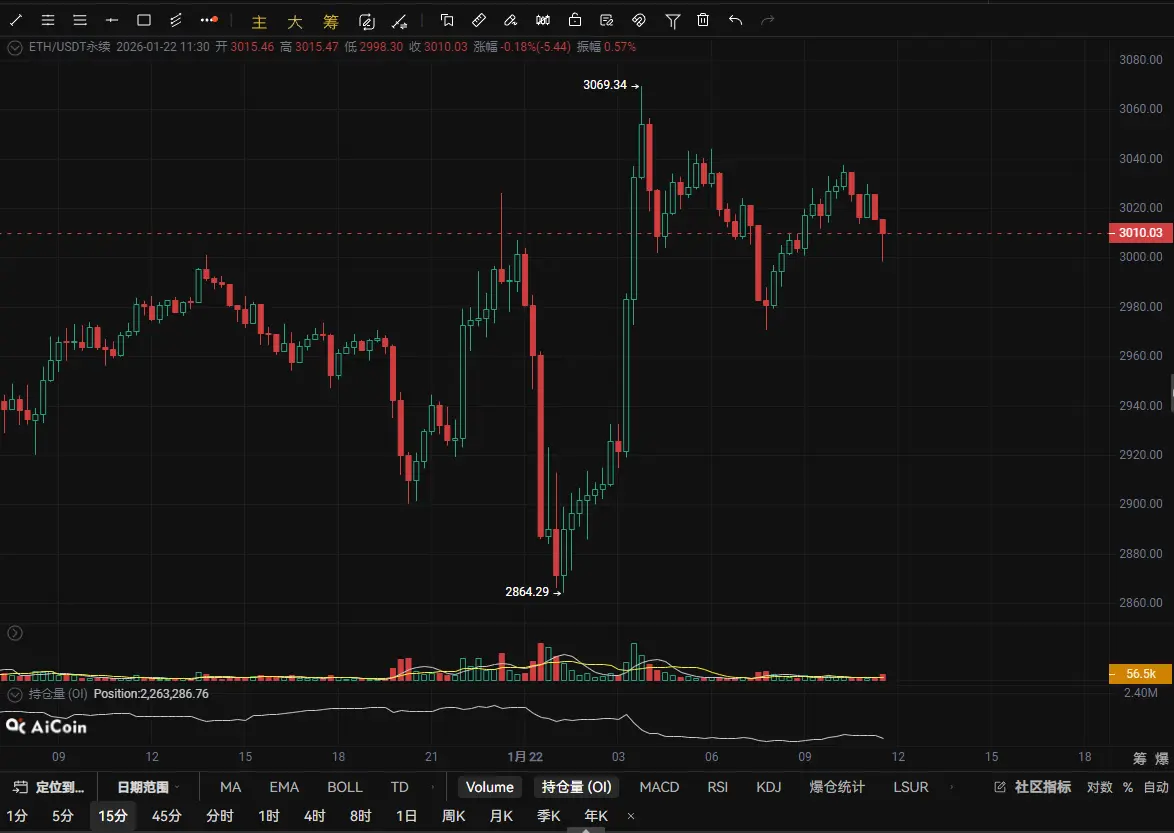The width and height of the screenshot is (1174, 833).
Task: Expand more main indicators arrow after TD
Action: click(x=433, y=787)
